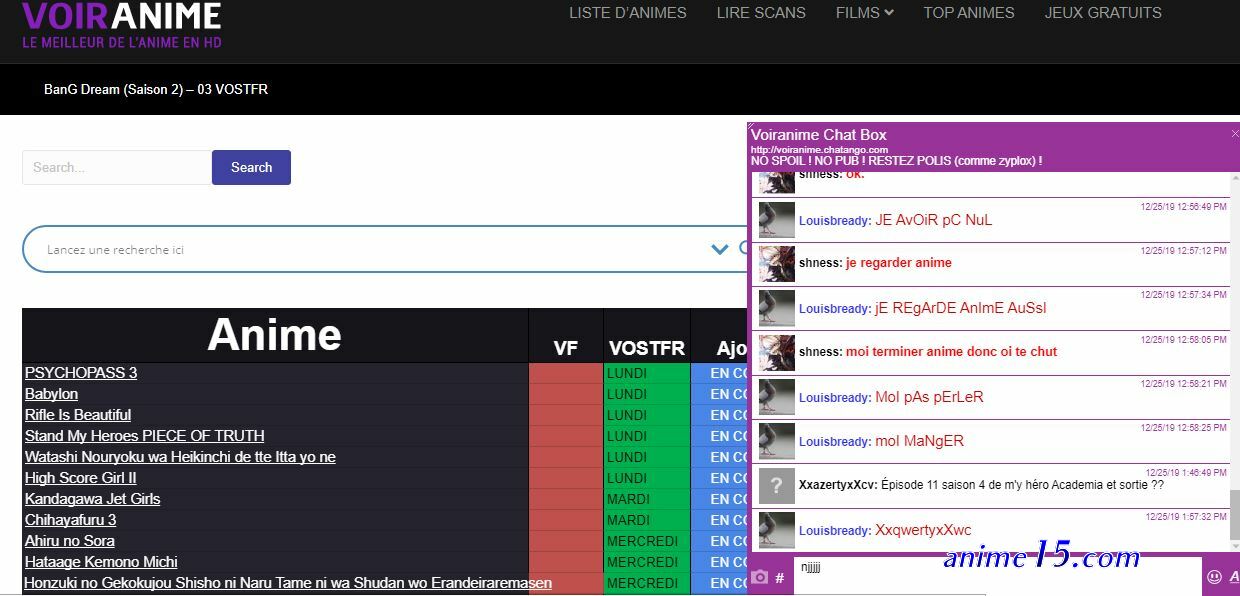Click message about Épisode 11 saison 4

click(x=1023, y=485)
